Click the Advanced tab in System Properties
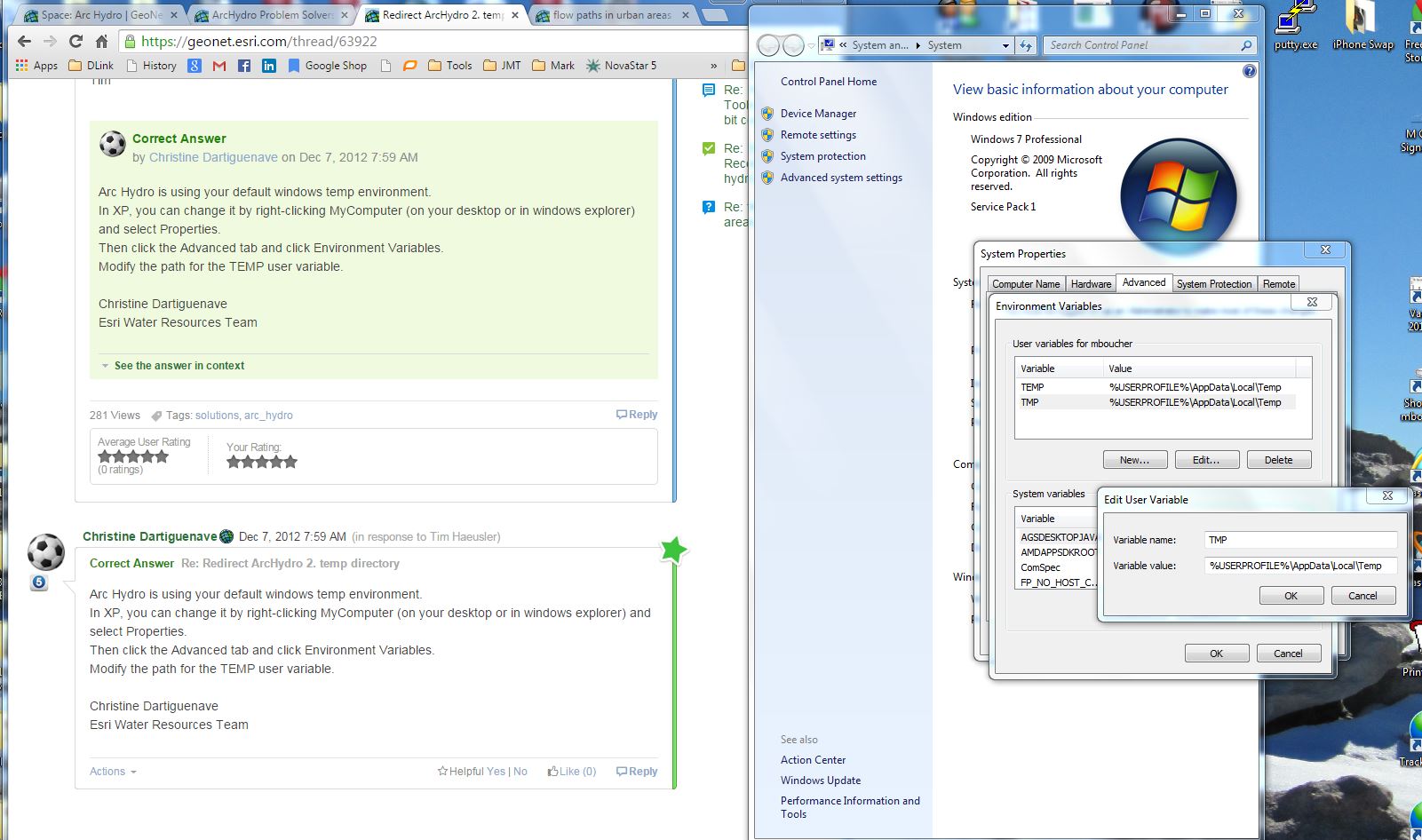 (1144, 282)
